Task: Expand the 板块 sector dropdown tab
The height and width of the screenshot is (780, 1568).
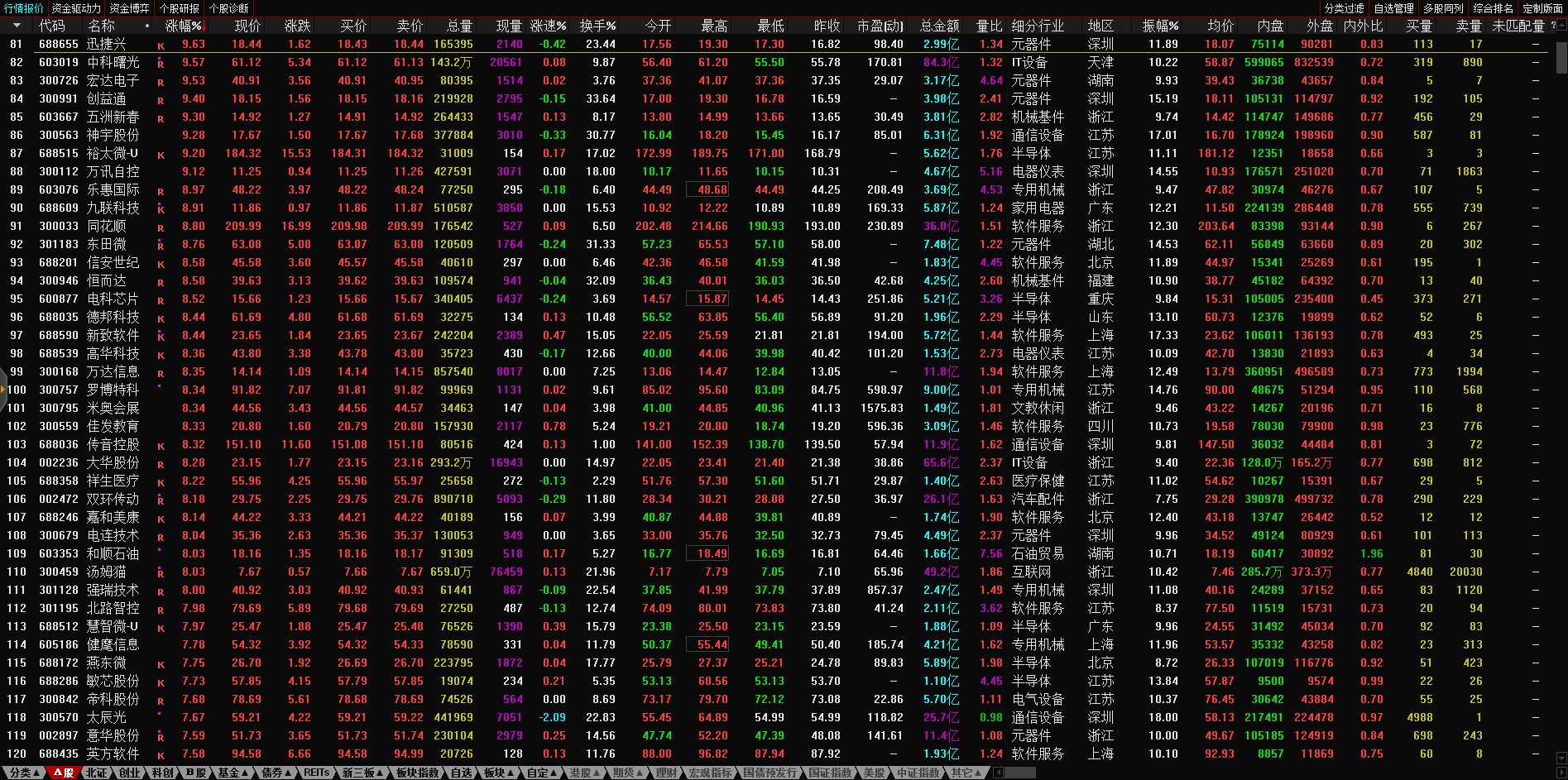Action: tap(498, 773)
